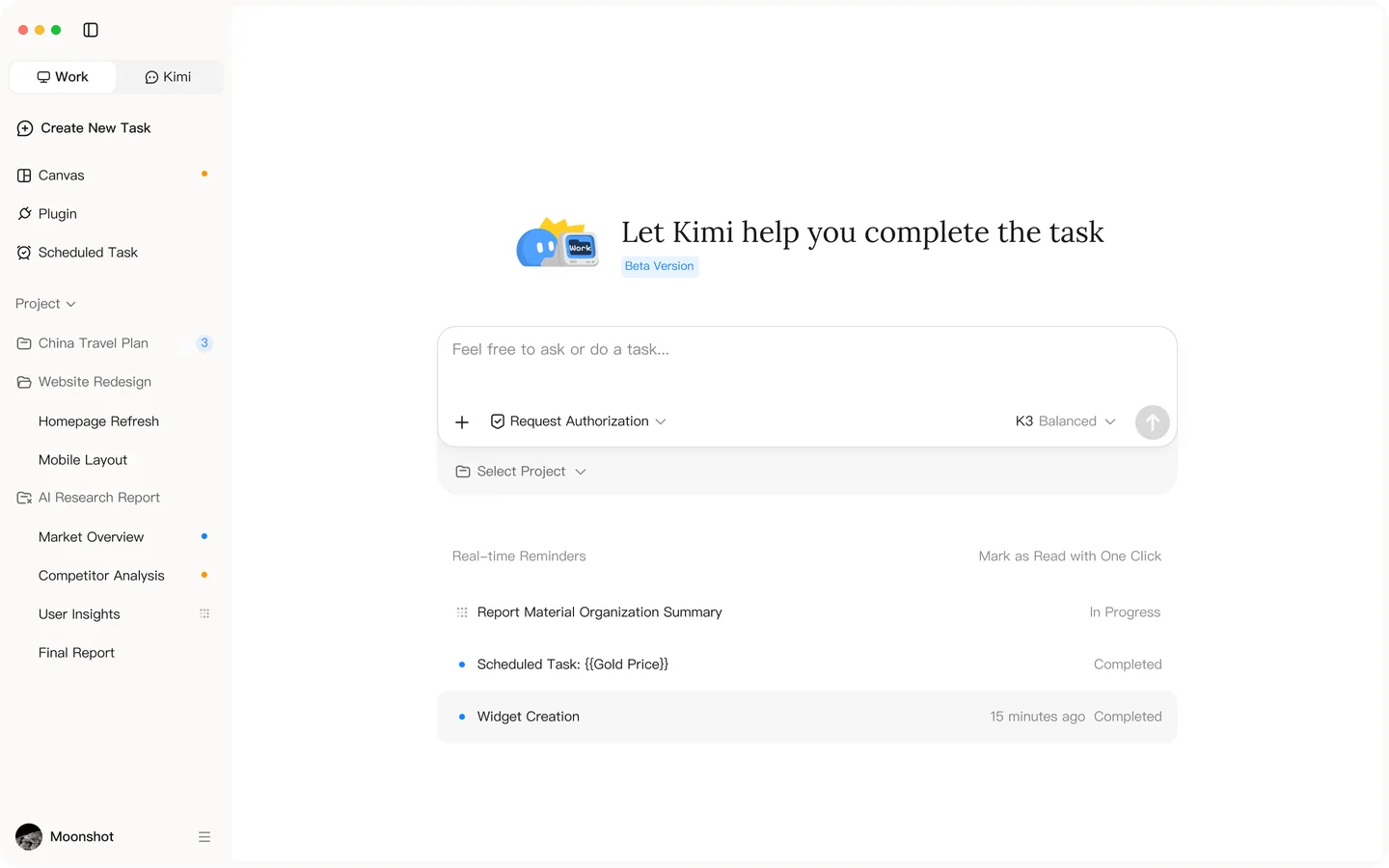Click the shield icon before Request Authorization
This screenshot has width=1389, height=868.
click(498, 421)
